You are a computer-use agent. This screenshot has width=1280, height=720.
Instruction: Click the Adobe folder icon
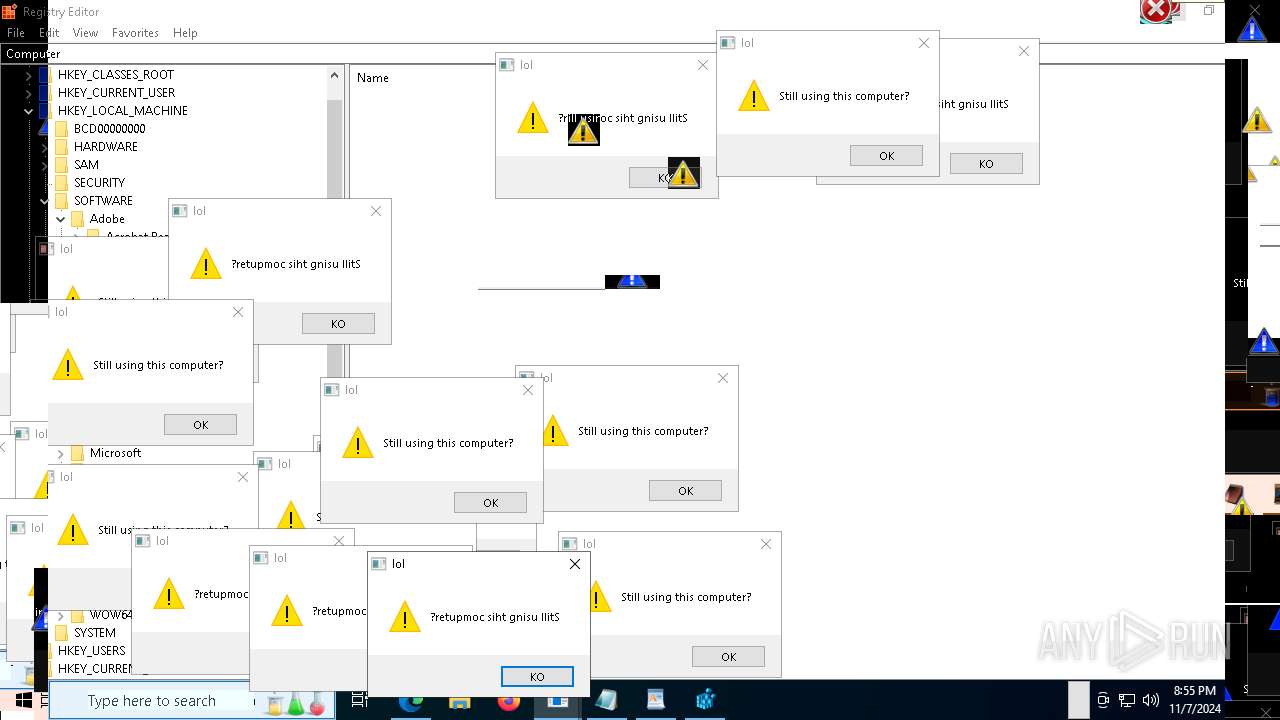point(77,219)
